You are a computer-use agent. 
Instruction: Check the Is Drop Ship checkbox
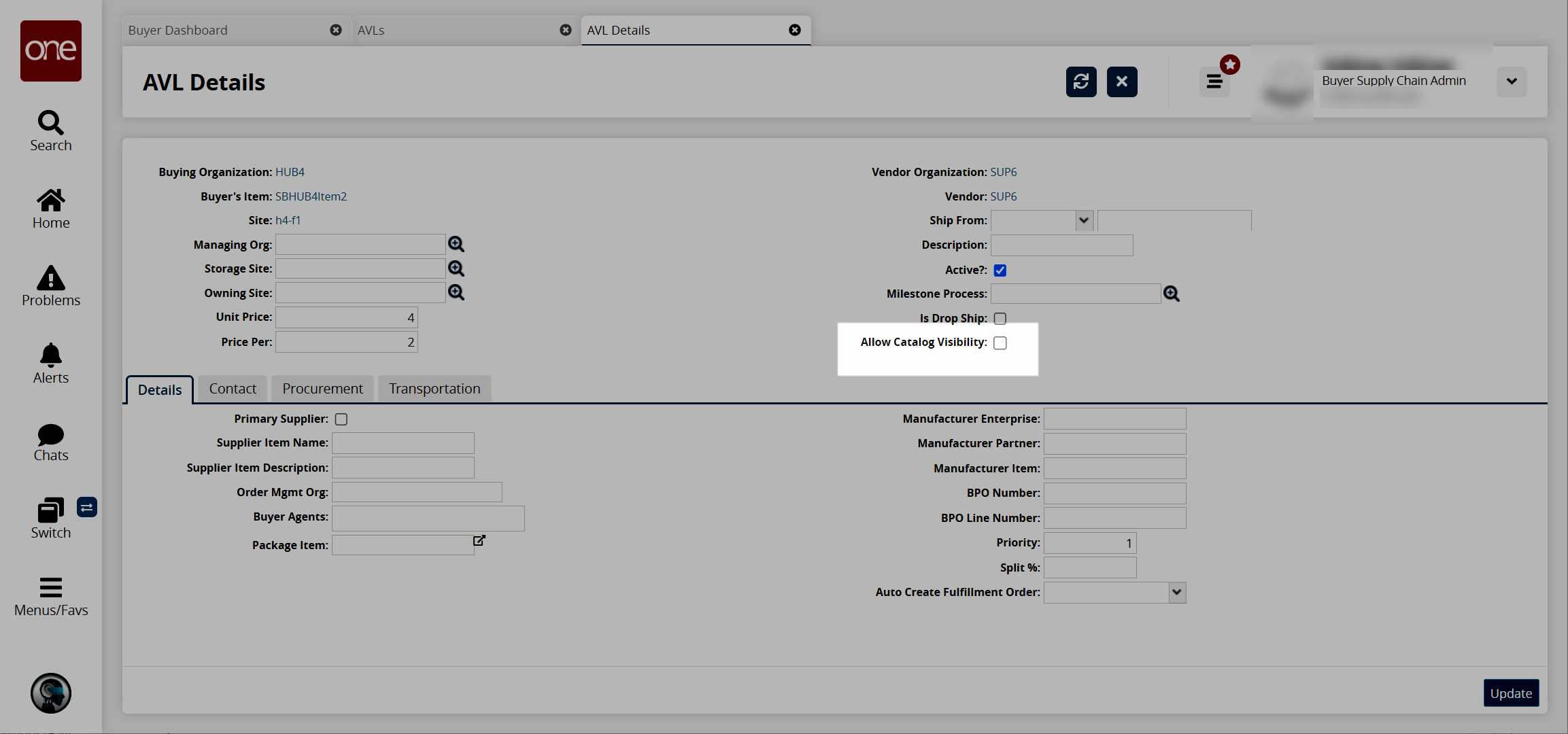point(1000,318)
